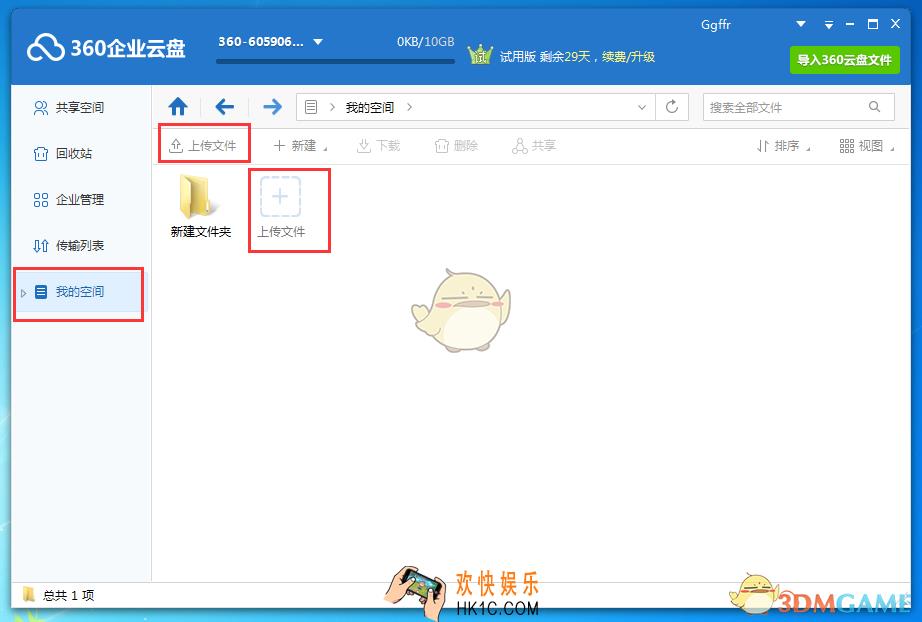The image size is (922, 622).
Task: Click the 下载 toolbar button
Action: coord(379,146)
